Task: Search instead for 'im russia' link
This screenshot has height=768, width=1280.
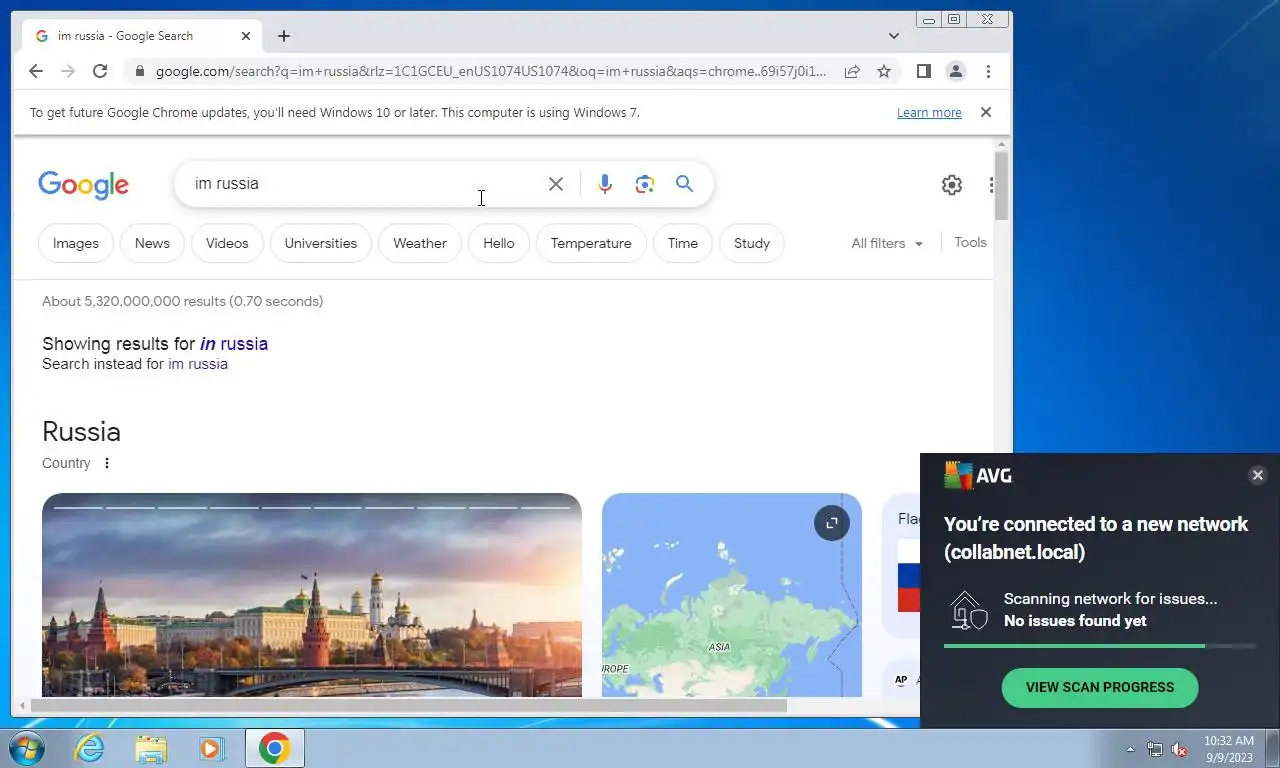Action: tap(198, 364)
